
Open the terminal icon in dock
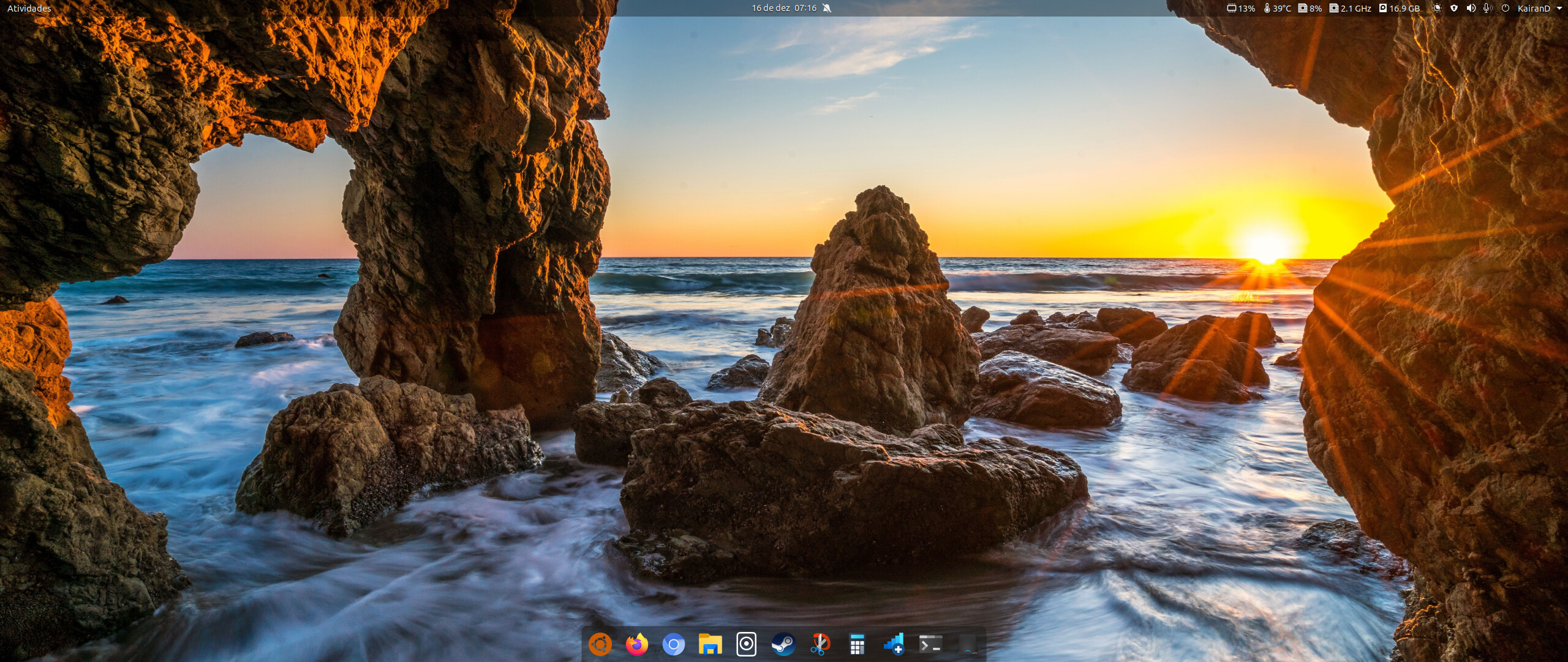coord(930,644)
